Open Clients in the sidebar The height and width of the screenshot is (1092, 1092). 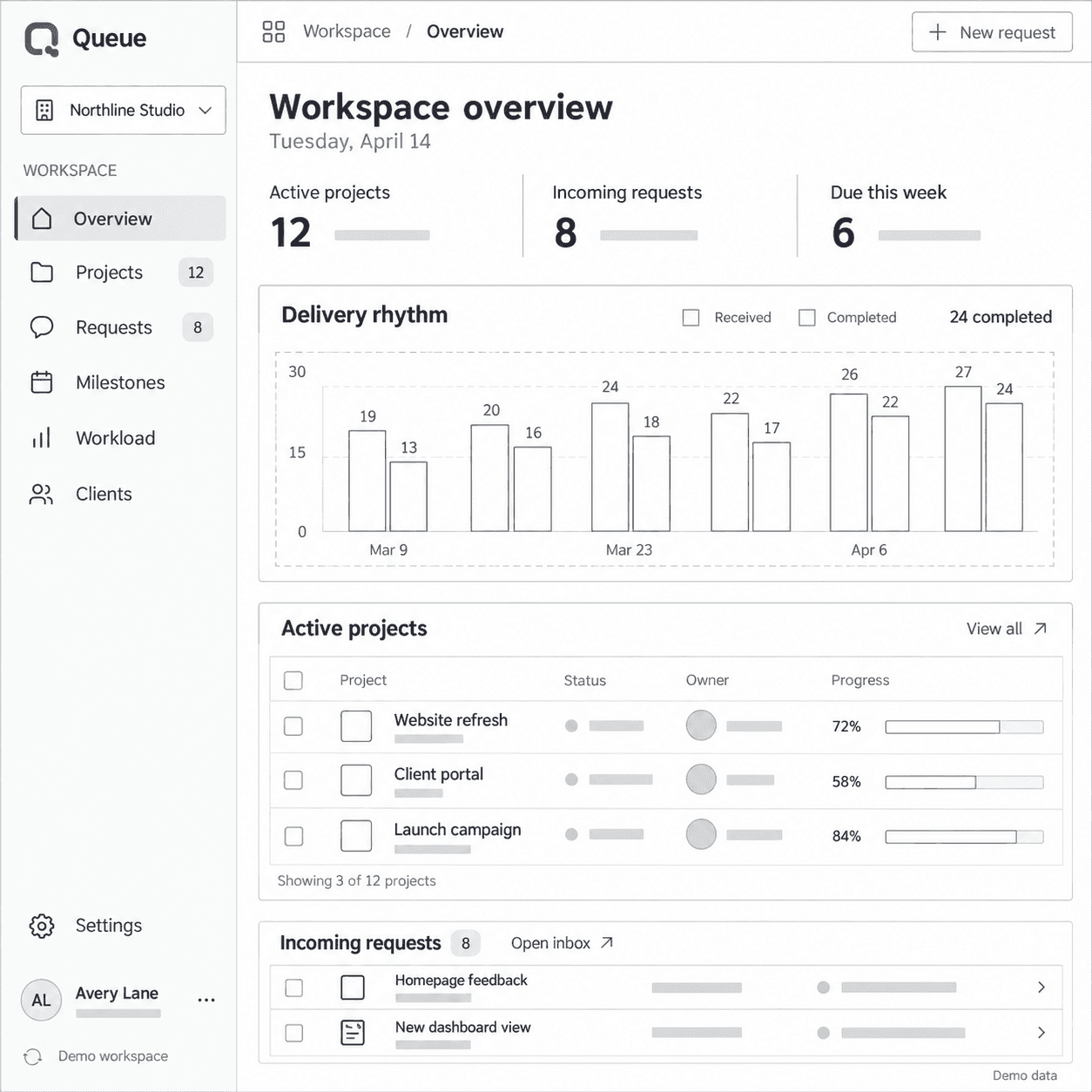click(x=120, y=494)
